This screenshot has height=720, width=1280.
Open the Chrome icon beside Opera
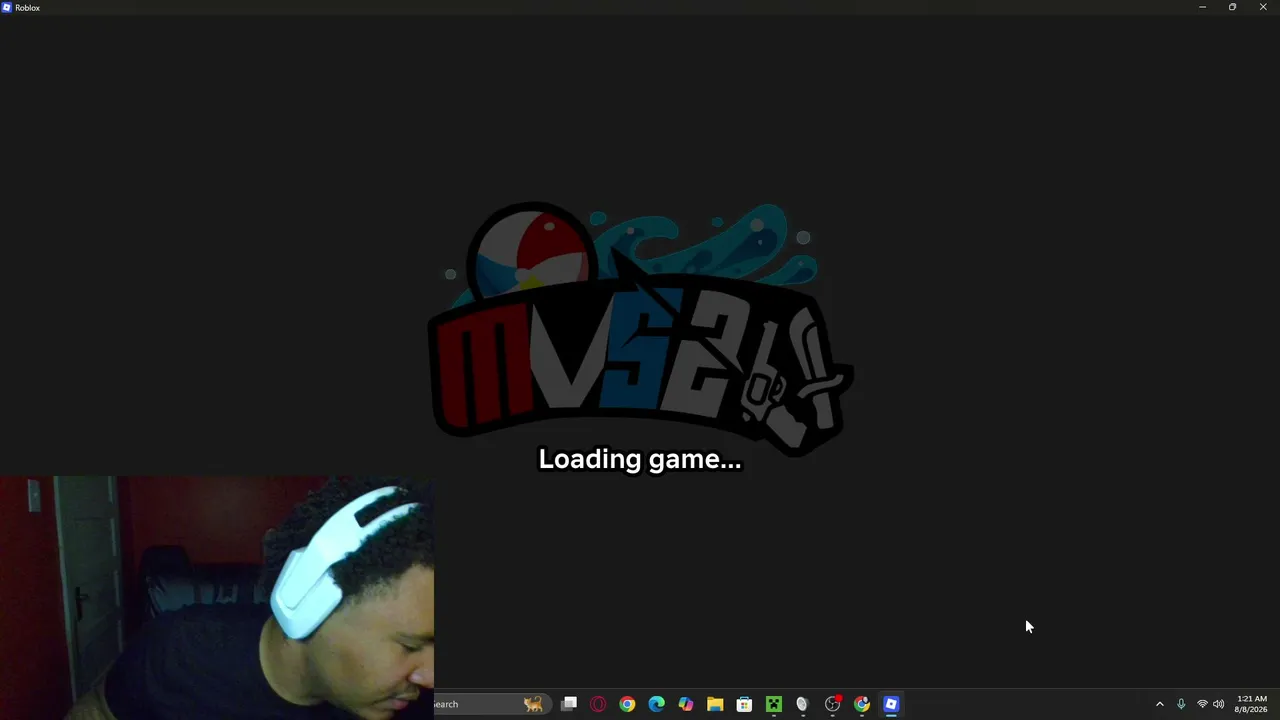(x=627, y=704)
